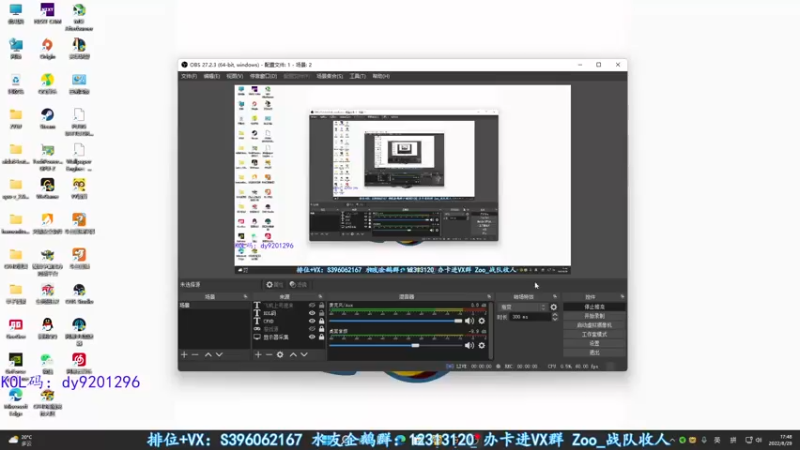Open the taskbar weather widget

(21, 440)
